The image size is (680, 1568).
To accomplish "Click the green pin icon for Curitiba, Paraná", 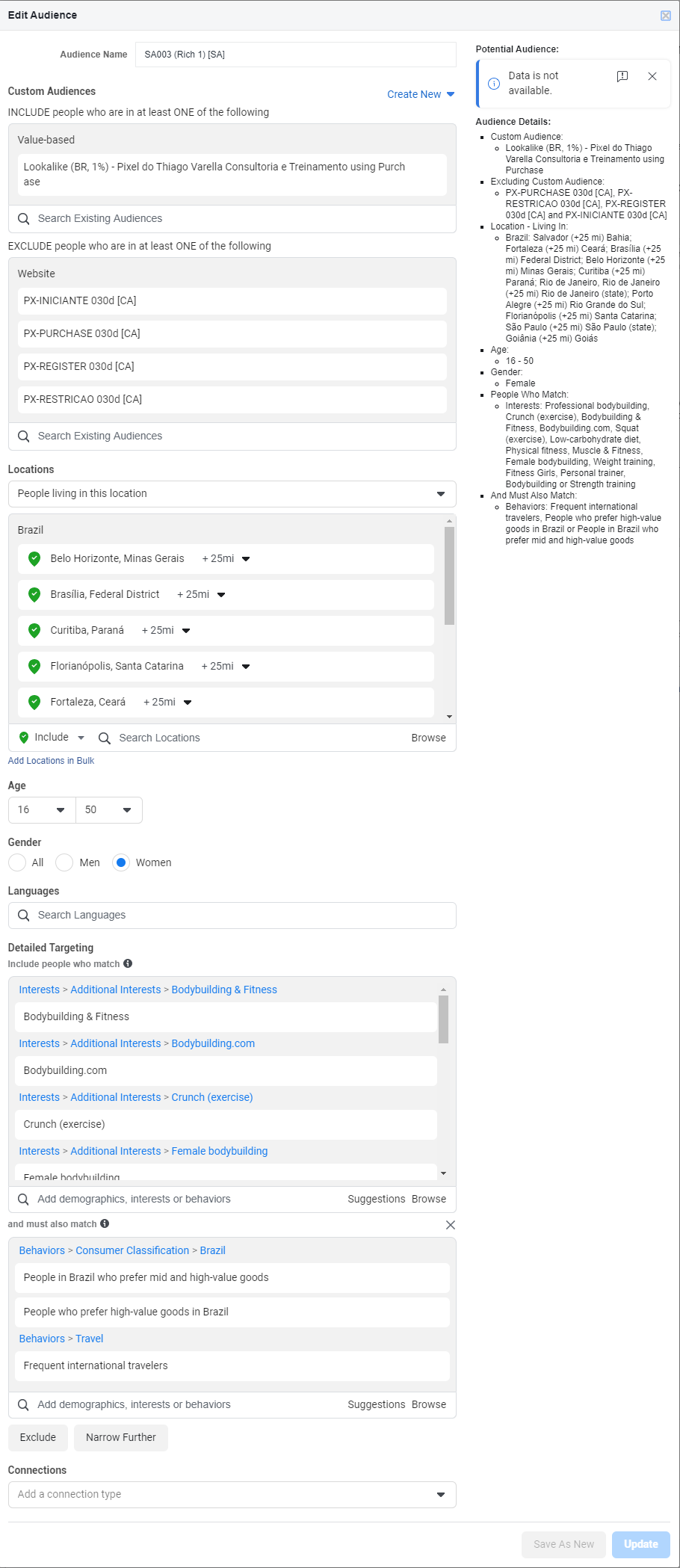I will [x=34, y=630].
